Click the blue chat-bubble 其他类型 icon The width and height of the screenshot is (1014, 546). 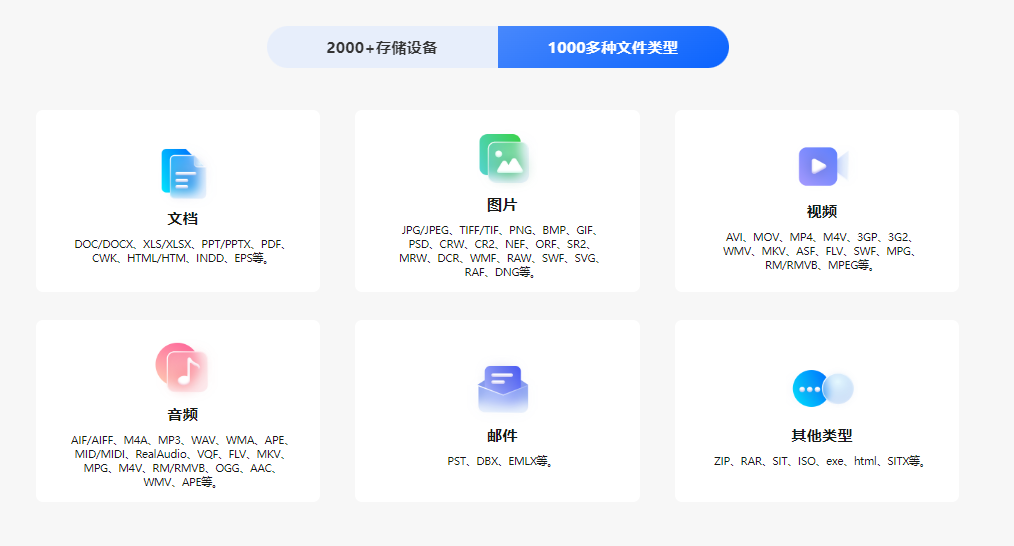point(823,388)
